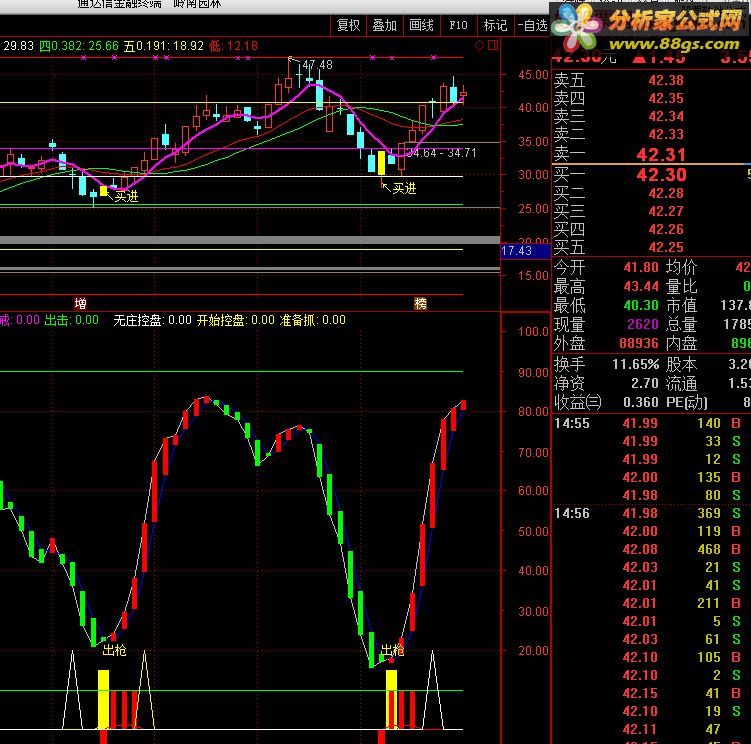This screenshot has height=744, width=751.
Task: Select the 画线 drawing tool button
Action: point(421,25)
